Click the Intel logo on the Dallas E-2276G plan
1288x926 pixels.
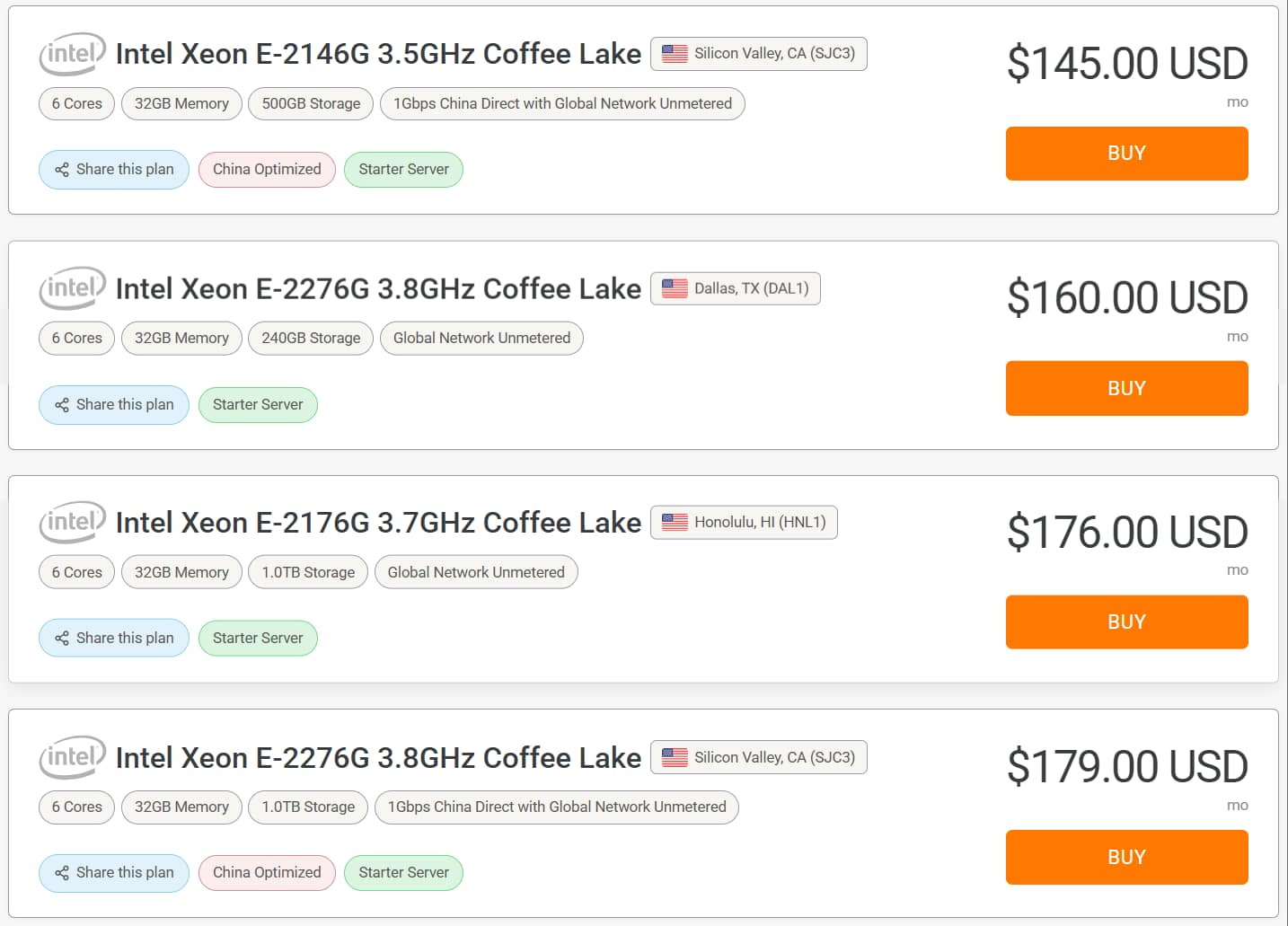[x=73, y=288]
